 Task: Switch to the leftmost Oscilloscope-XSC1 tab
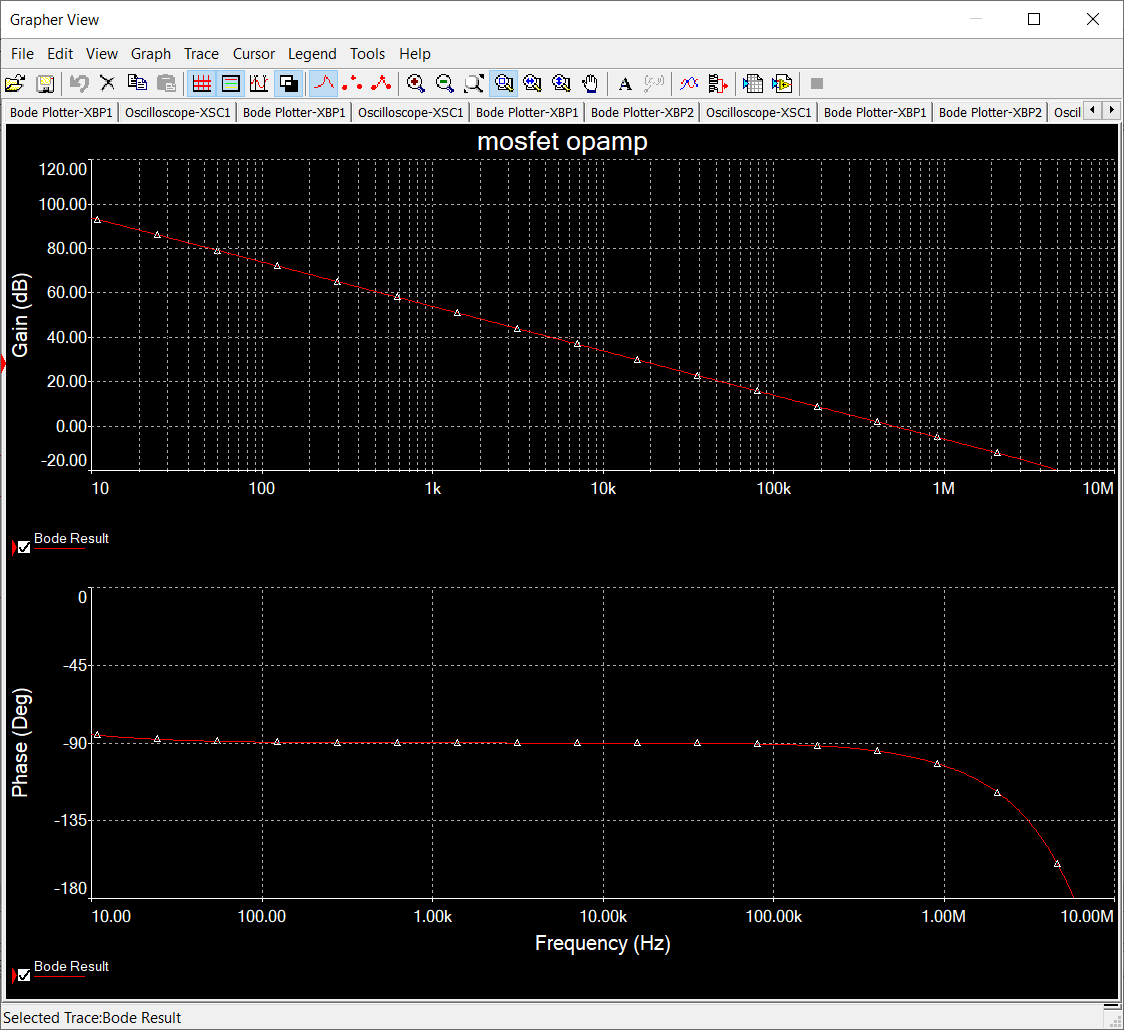(x=178, y=113)
